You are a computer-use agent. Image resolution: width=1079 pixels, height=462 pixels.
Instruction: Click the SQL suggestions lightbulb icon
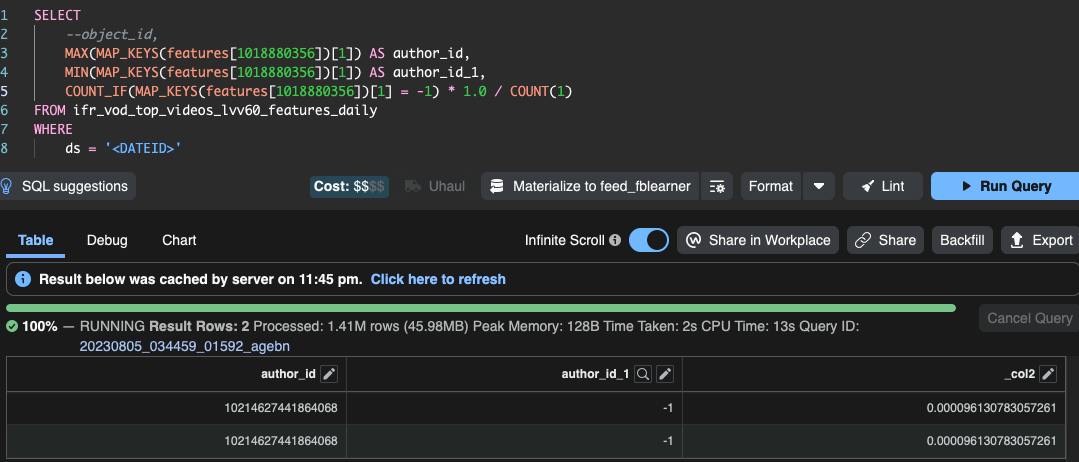(7, 186)
